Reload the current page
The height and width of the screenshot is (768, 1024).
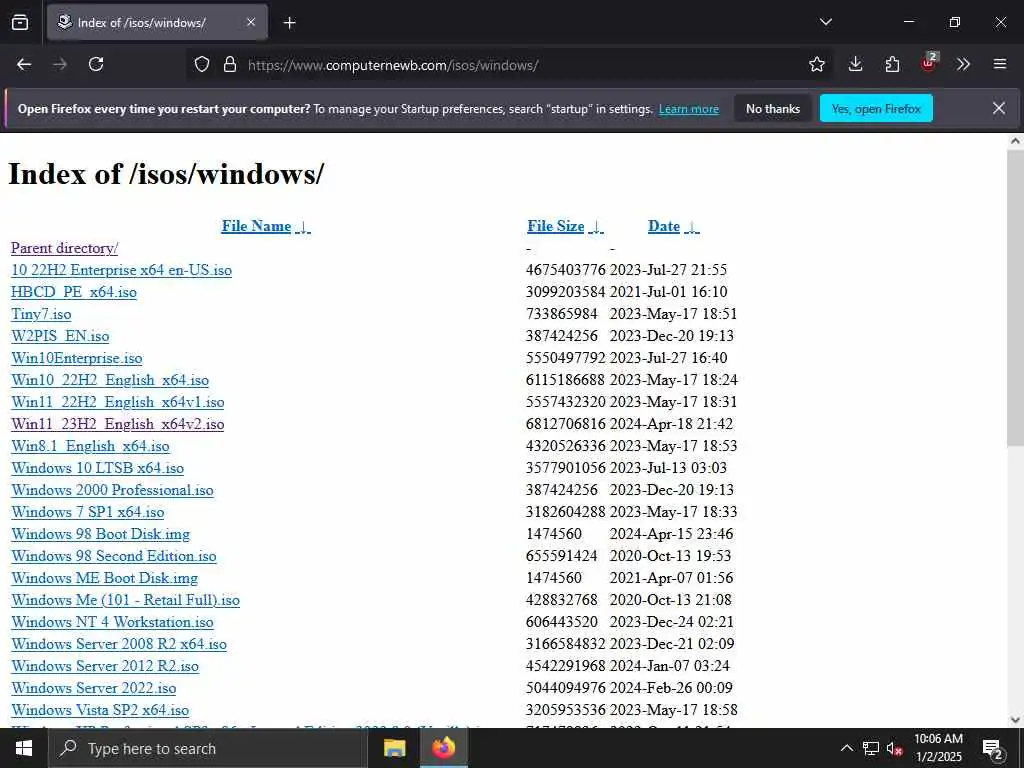coord(96,64)
